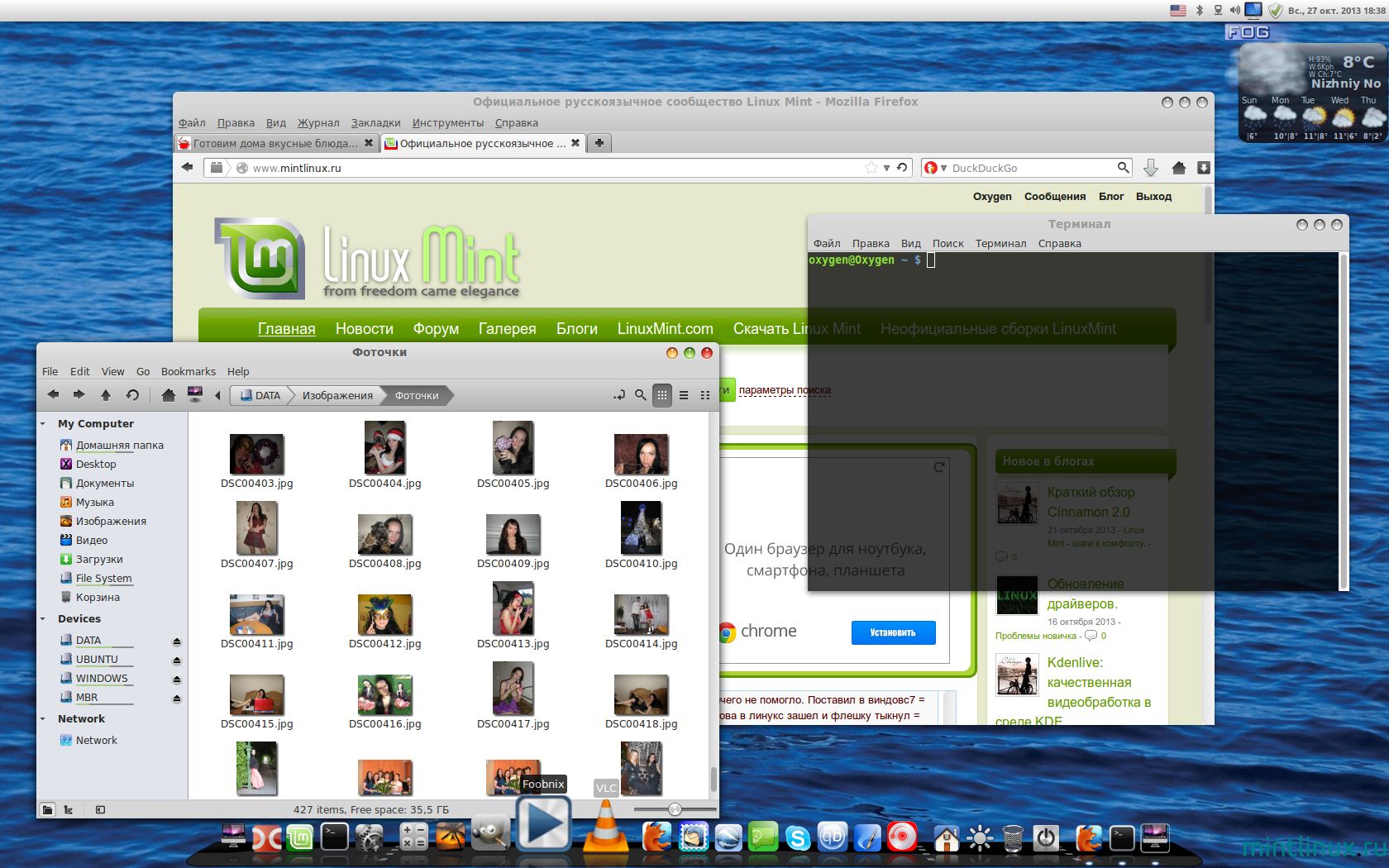Eject the WINDOWS device
The width and height of the screenshot is (1389, 868).
click(x=176, y=680)
